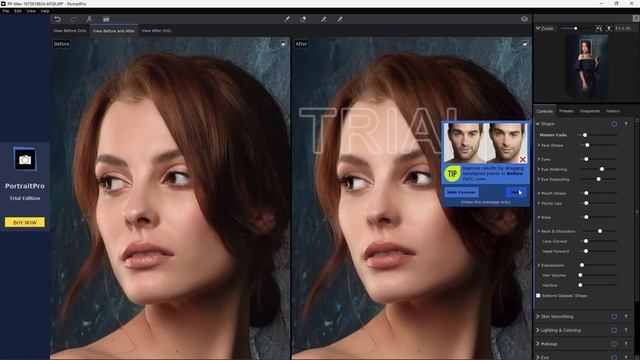640x360 pixels.
Task: Click the Lighting & Coloring section arrow icon
Action: (x=626, y=330)
